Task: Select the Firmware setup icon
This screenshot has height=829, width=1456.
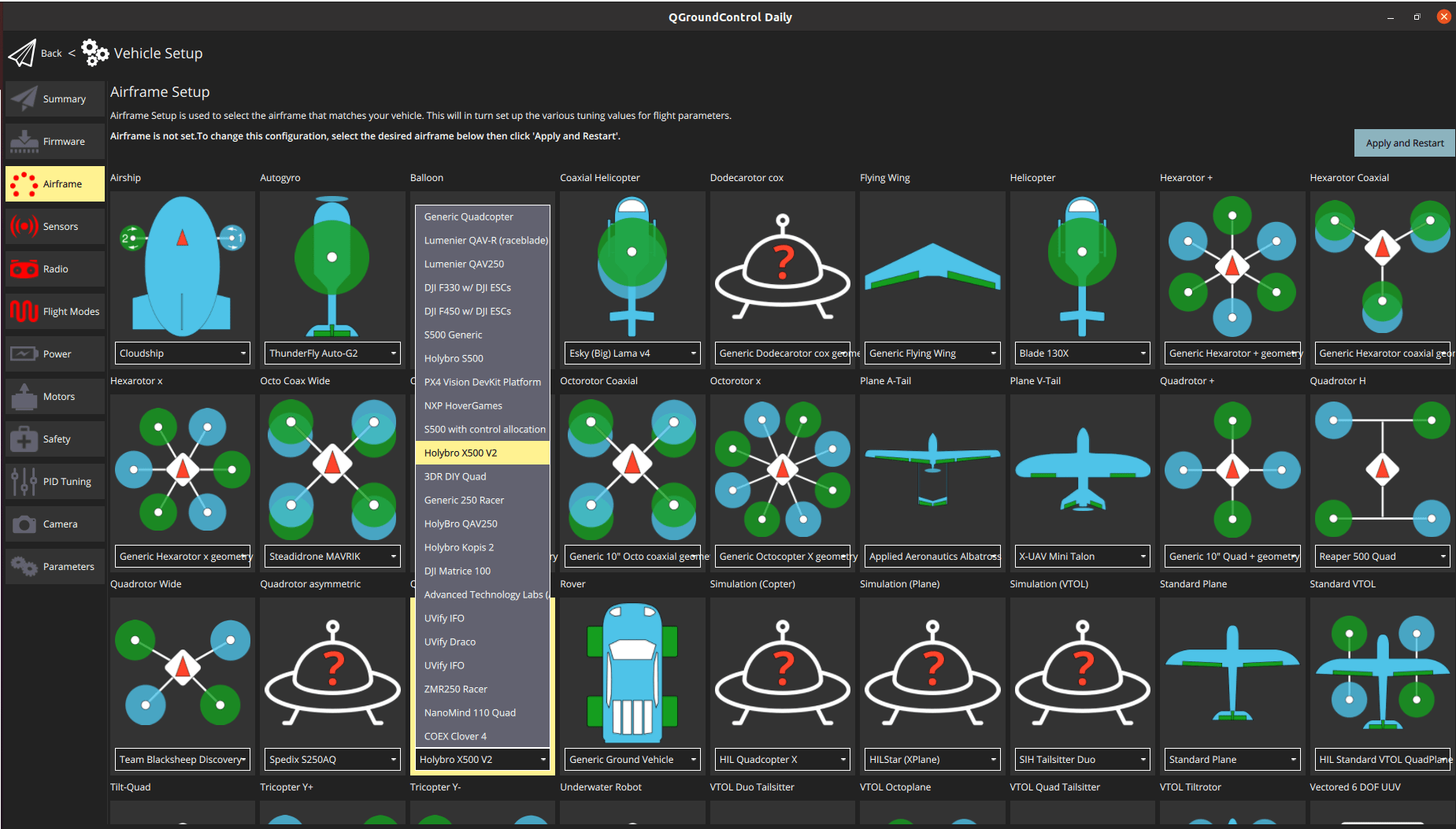Action: (24, 141)
